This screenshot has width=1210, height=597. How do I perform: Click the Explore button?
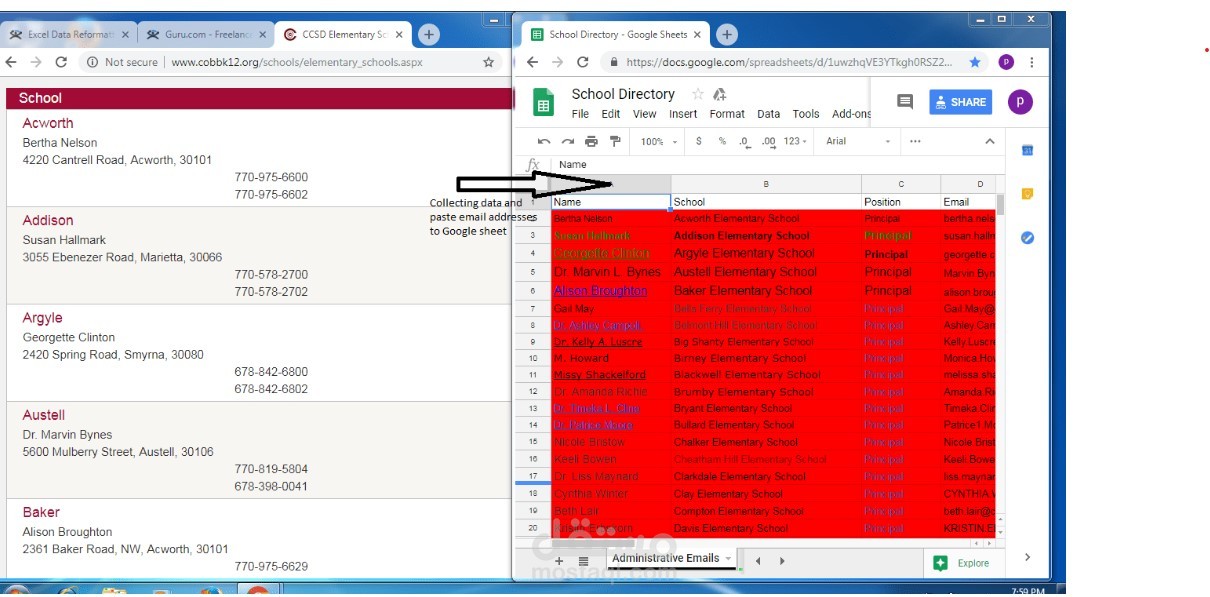(962, 563)
